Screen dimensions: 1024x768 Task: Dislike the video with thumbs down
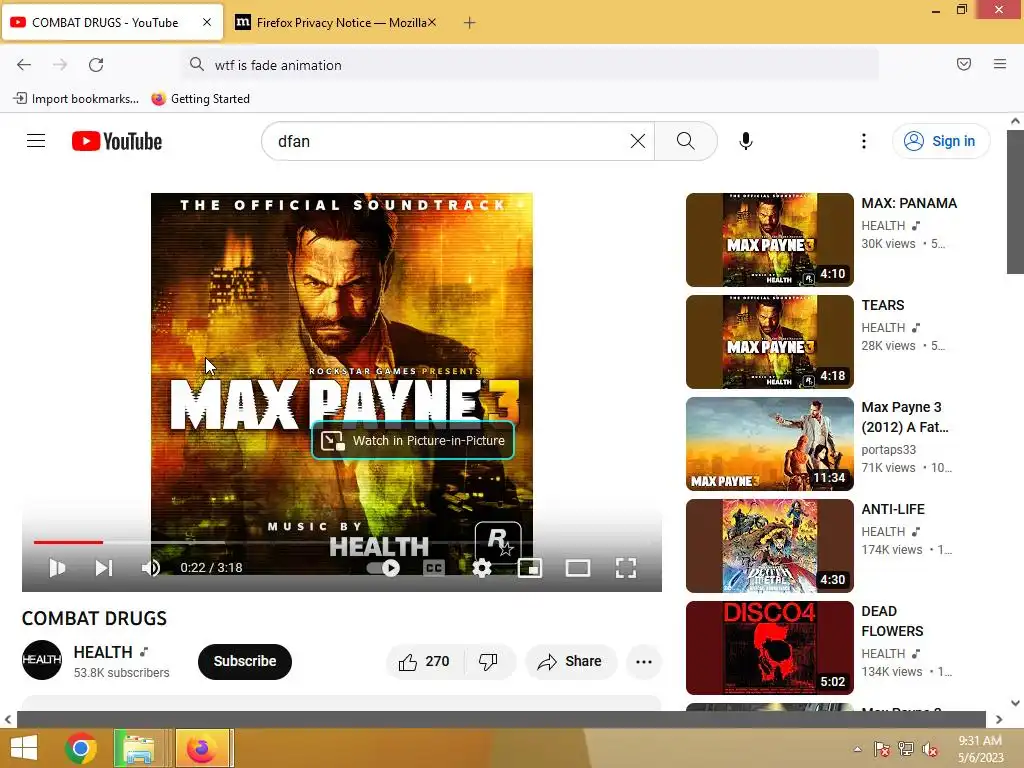click(x=488, y=662)
